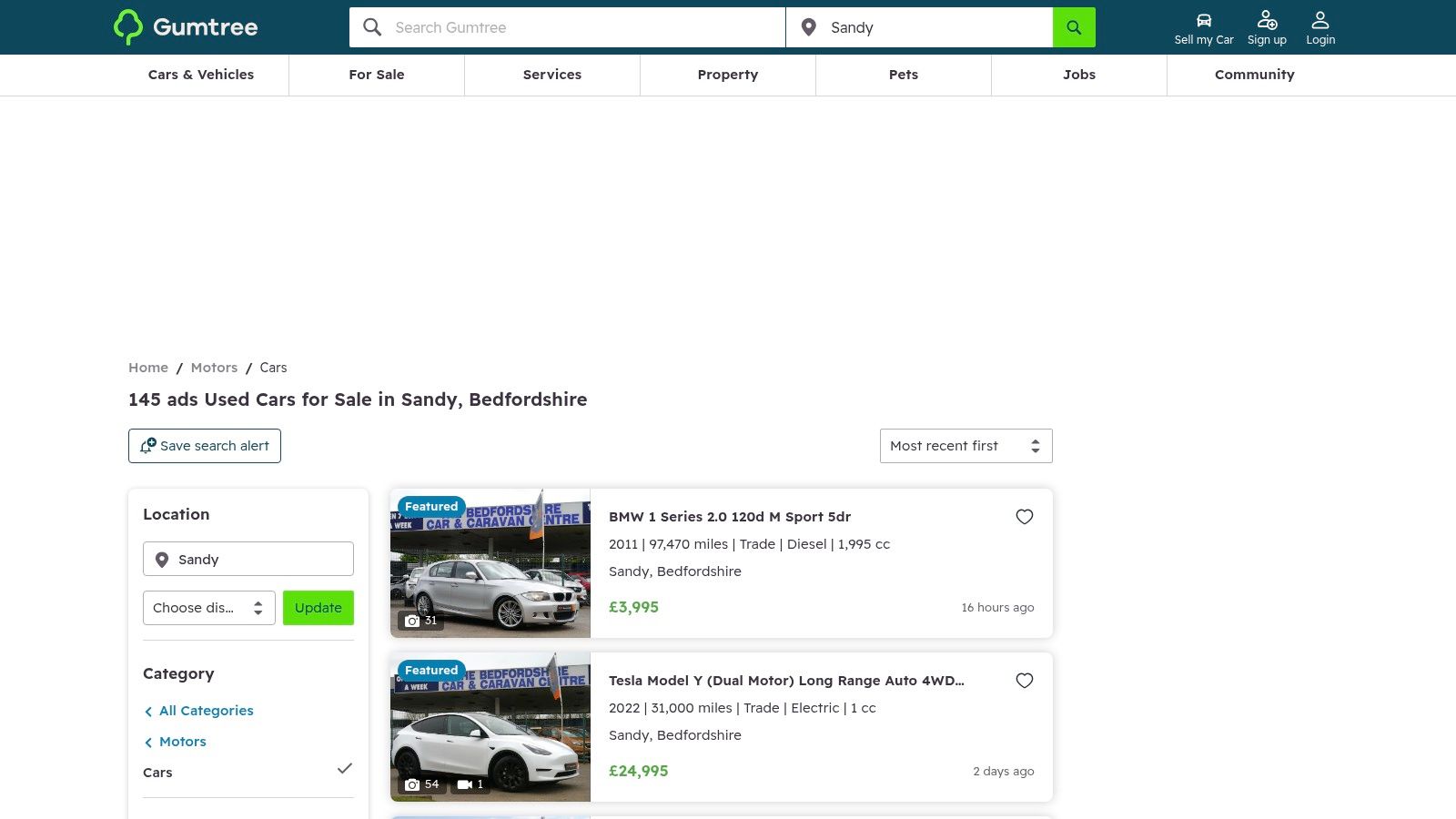1456x819 pixels.
Task: Click the green Update button
Action: point(318,608)
